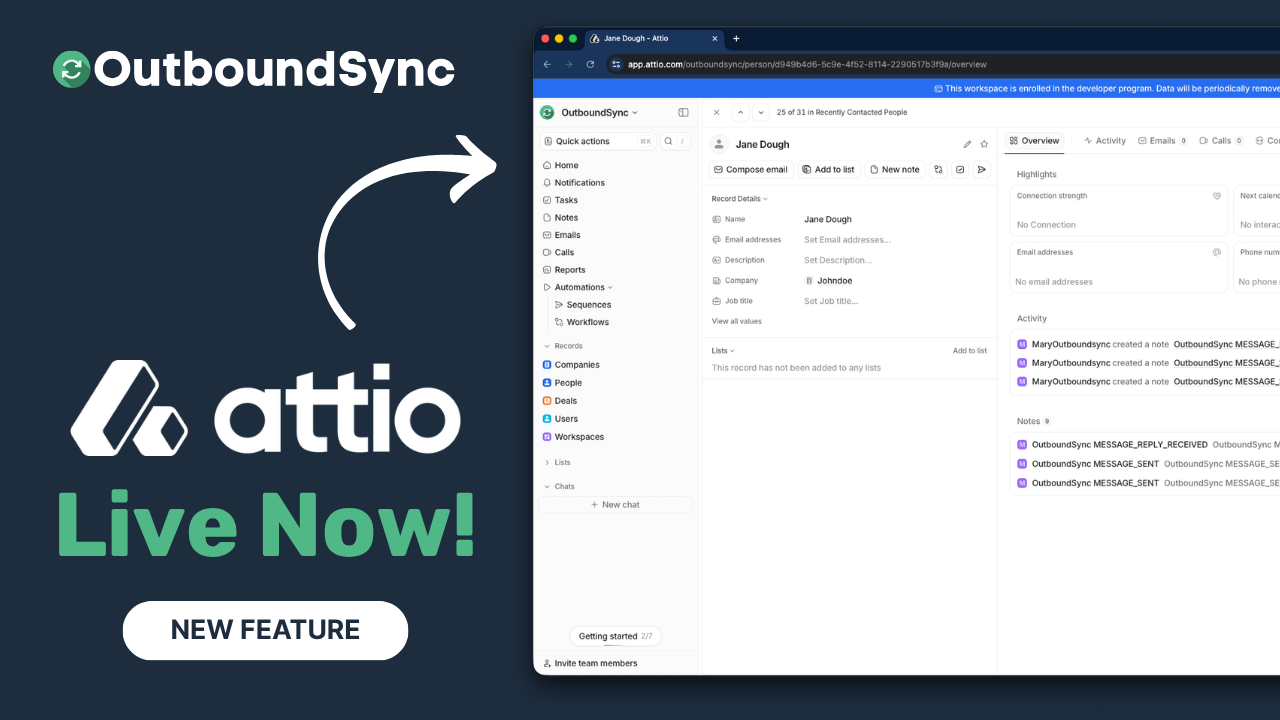The image size is (1280, 720).
Task: Star the Jane Dough record
Action: 984,145
